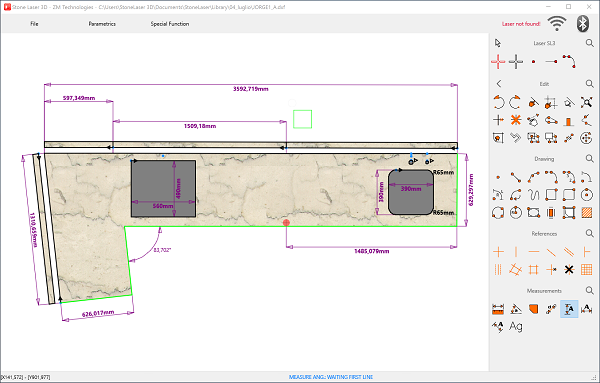Select the ellipse in rectangle drawing tool
The height and width of the screenshot is (383, 600).
[x=533, y=212]
